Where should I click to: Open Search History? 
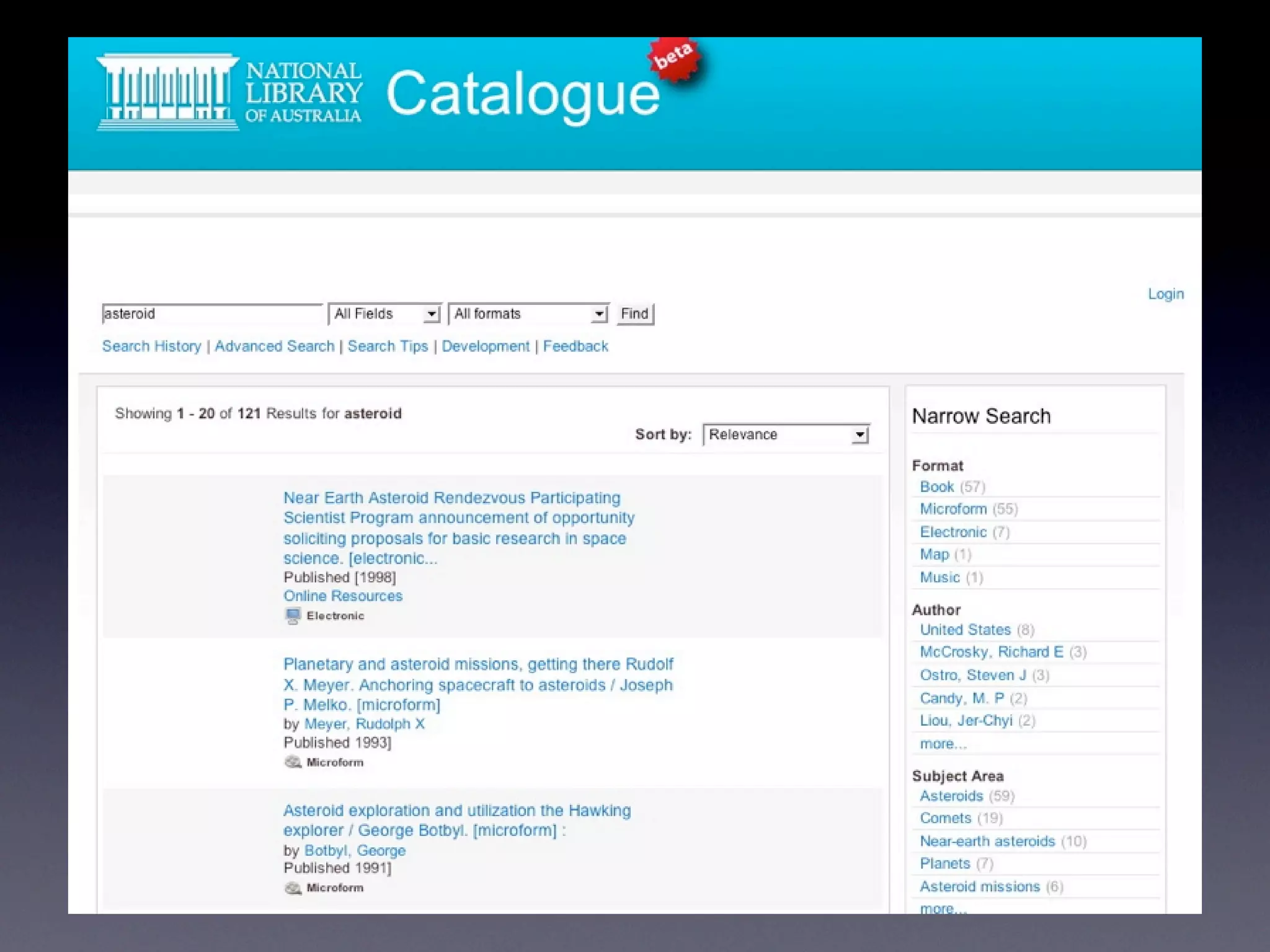(x=152, y=346)
